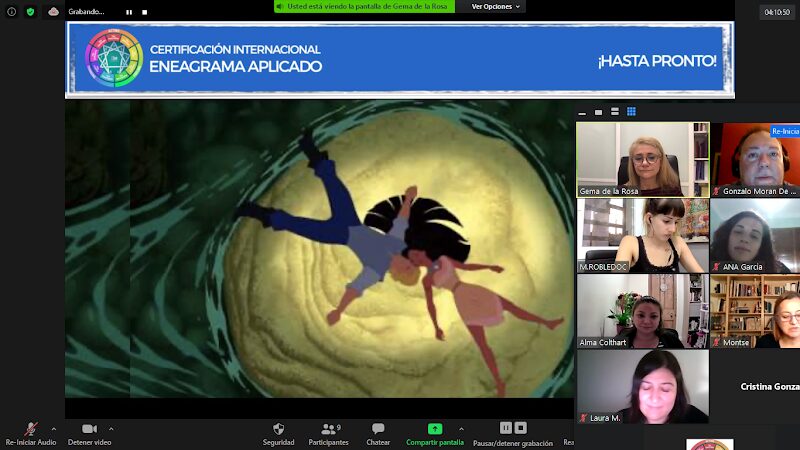Click the speaker icon in the sharing notice
This screenshot has height=450, width=800.
pos(280,7)
